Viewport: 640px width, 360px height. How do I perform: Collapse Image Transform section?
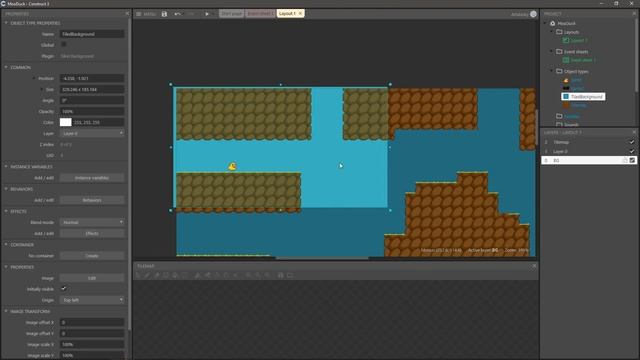(x=6, y=311)
